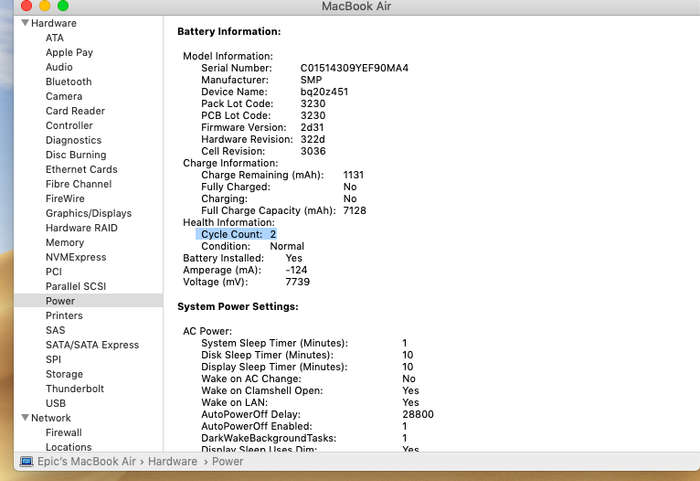Click the Voltage value 7739
The height and width of the screenshot is (481, 700).
pos(297,282)
